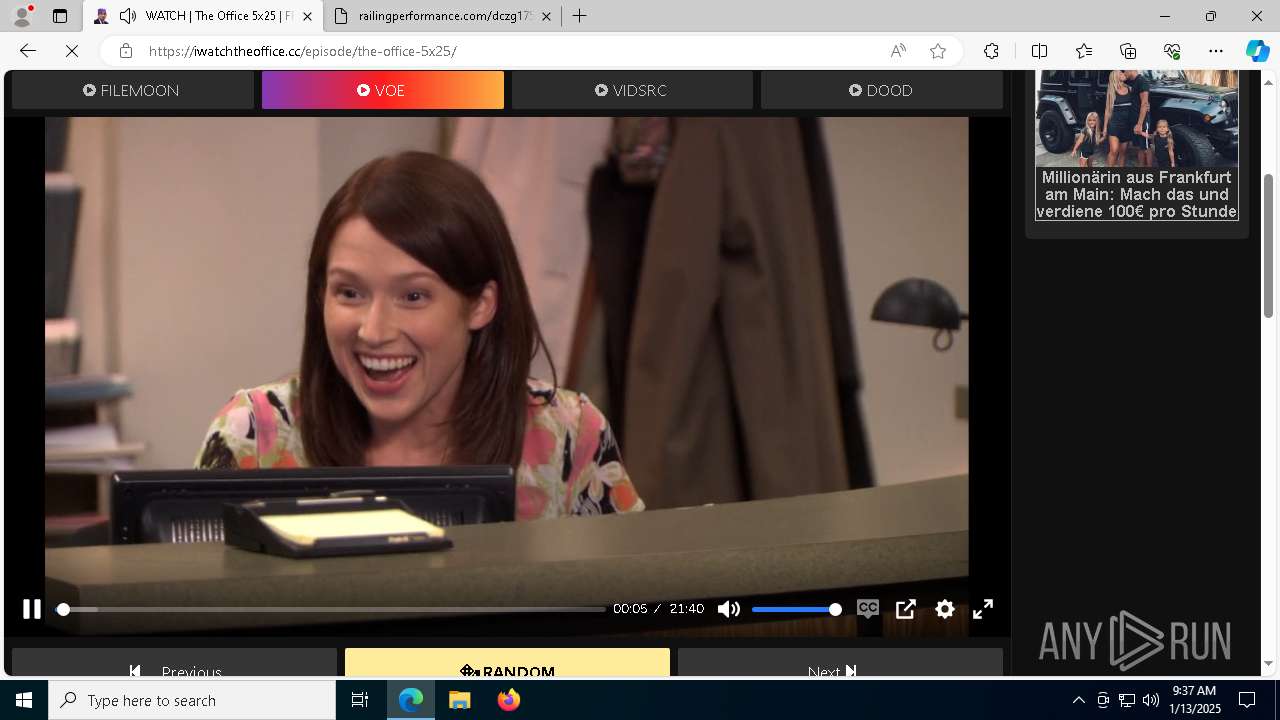Image resolution: width=1280 pixels, height=720 pixels.
Task: Open Task View on taskbar
Action: point(360,700)
